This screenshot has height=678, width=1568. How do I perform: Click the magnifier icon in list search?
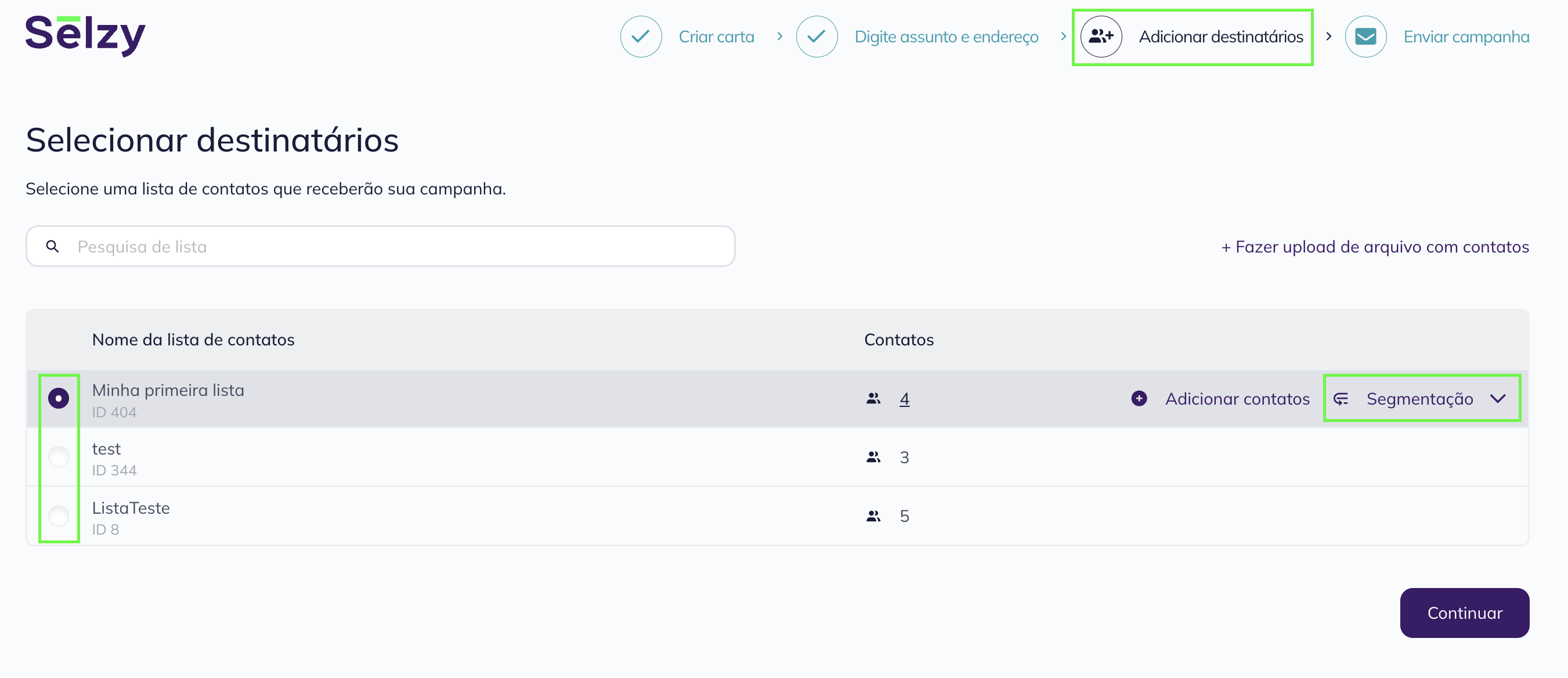(x=53, y=247)
